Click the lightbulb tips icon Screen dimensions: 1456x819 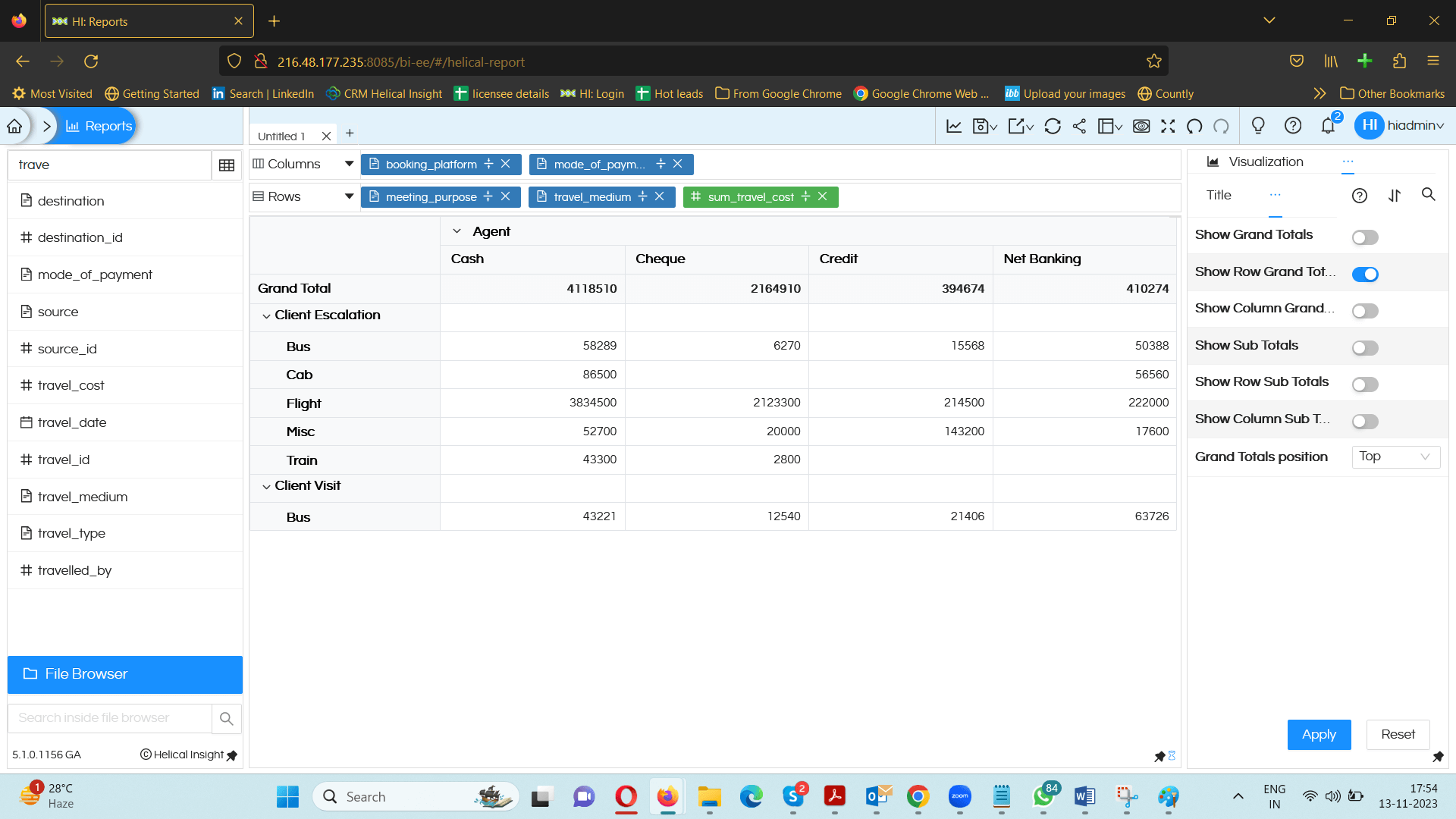pos(1258,126)
